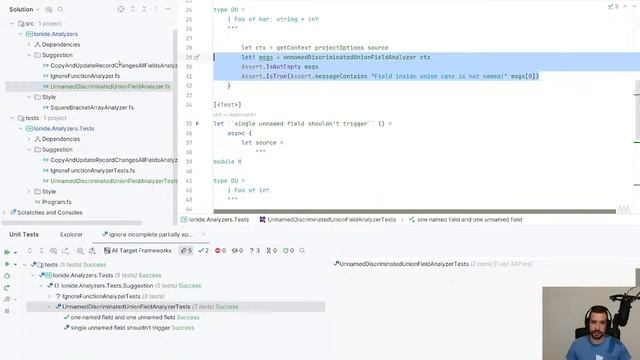This screenshot has height=360, width=640.
Task: Switch to Explorer tab
Action: 71,235
